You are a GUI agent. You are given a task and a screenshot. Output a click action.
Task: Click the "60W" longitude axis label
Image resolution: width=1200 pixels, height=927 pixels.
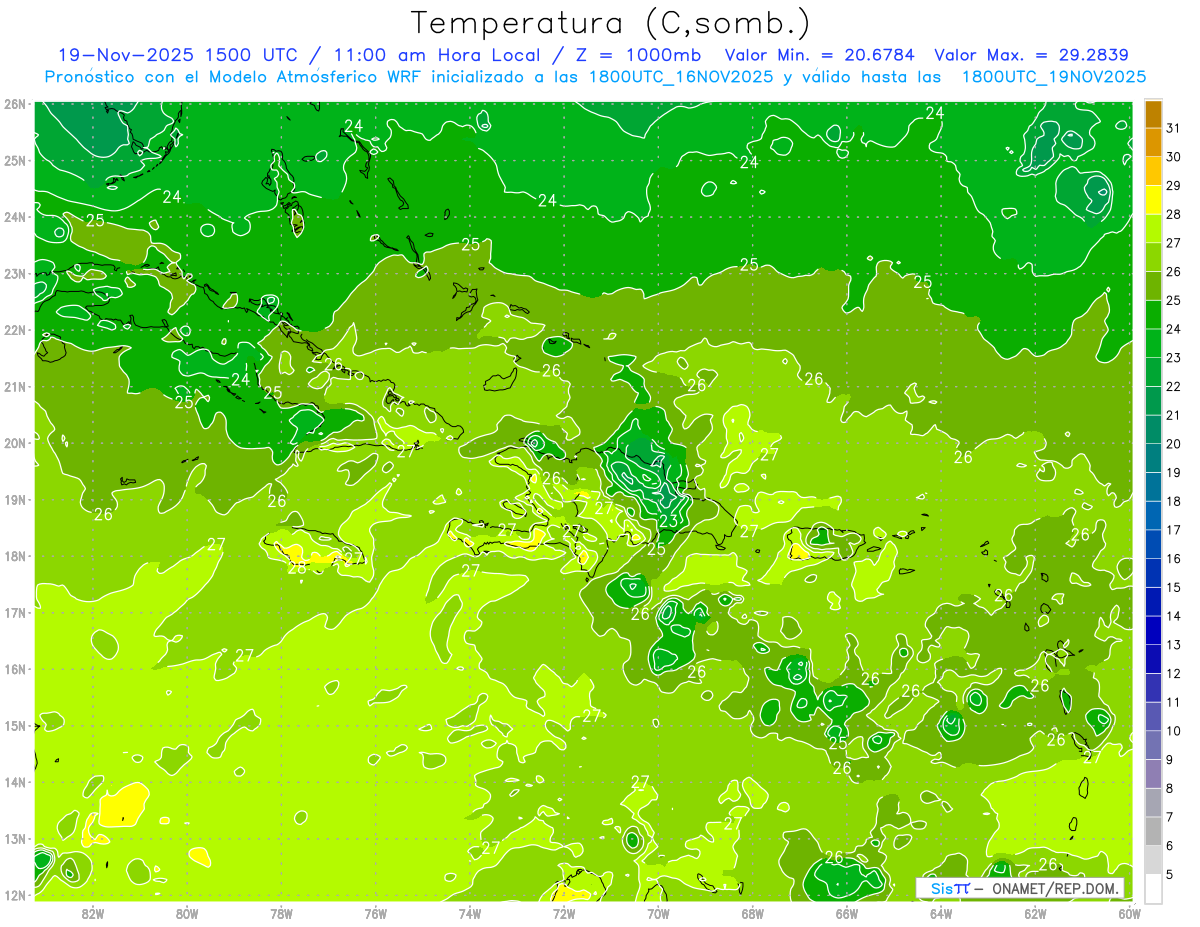[1130, 912]
